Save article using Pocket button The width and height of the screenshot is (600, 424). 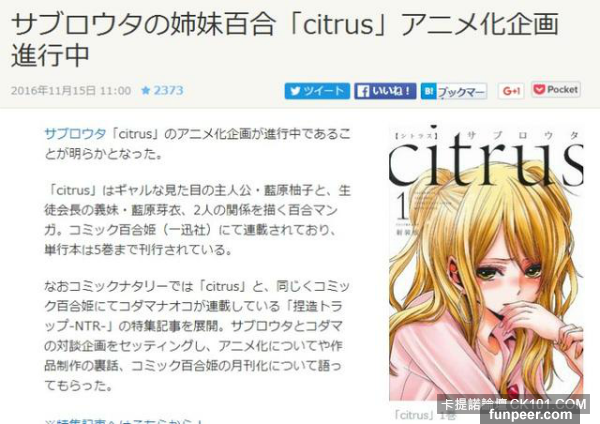556,90
